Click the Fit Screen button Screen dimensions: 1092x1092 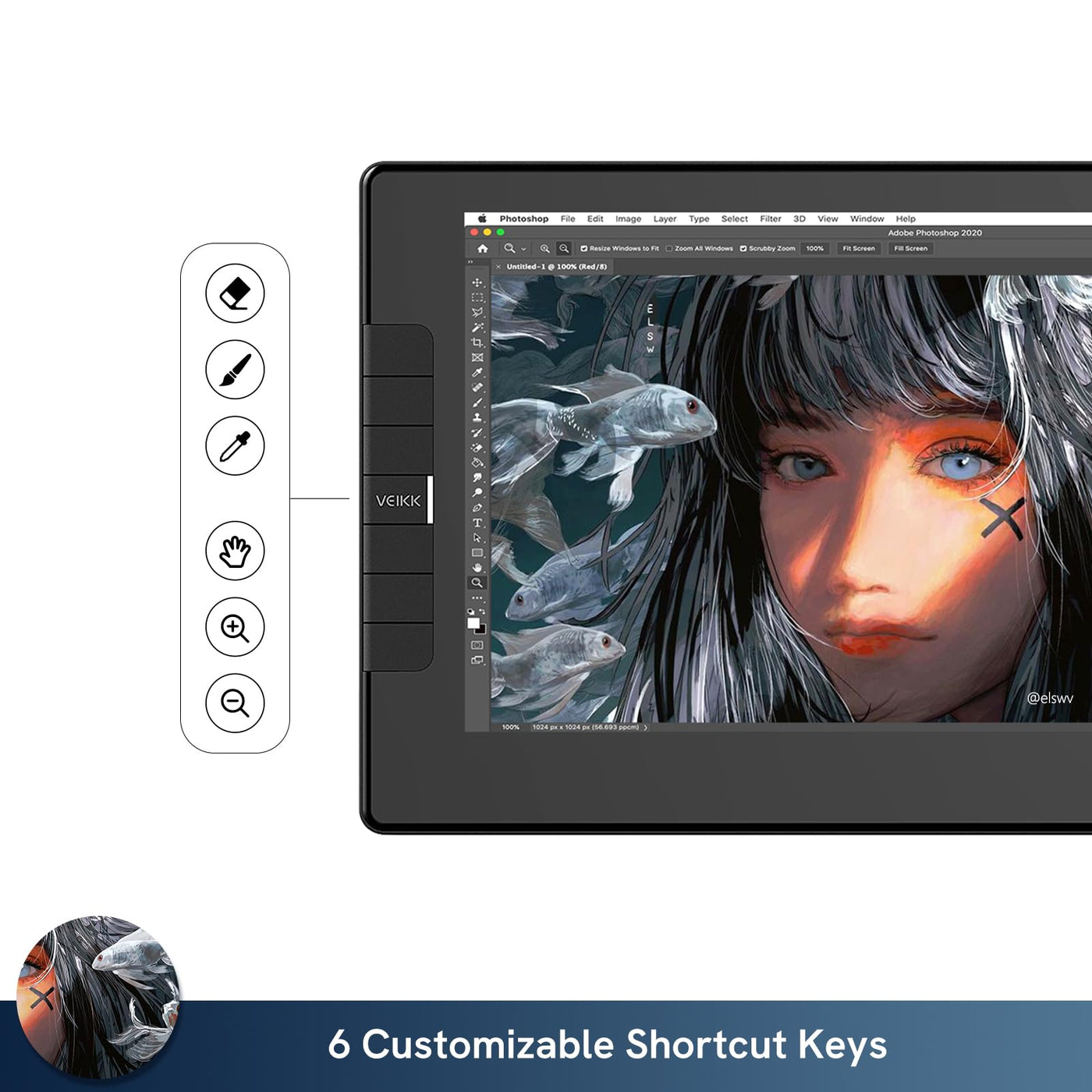click(x=858, y=249)
